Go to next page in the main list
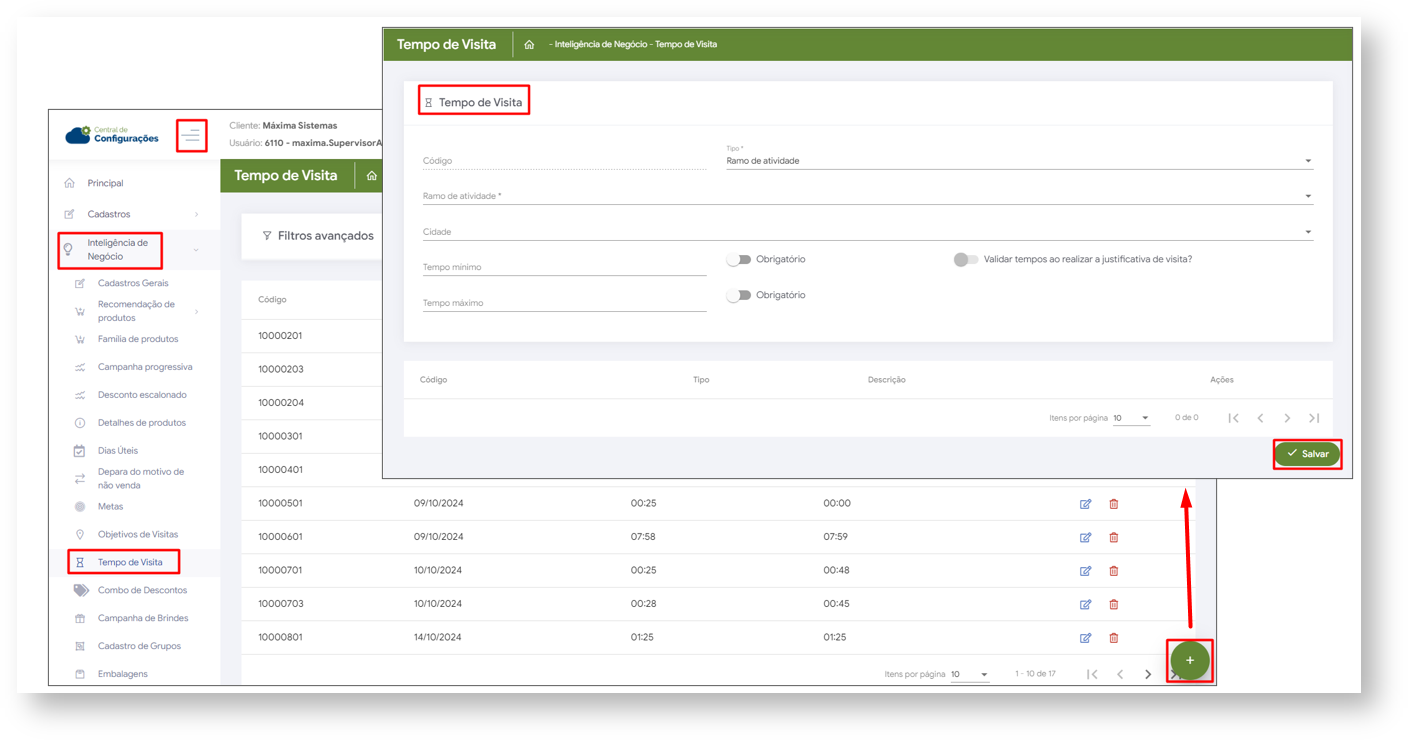 [x=1148, y=674]
